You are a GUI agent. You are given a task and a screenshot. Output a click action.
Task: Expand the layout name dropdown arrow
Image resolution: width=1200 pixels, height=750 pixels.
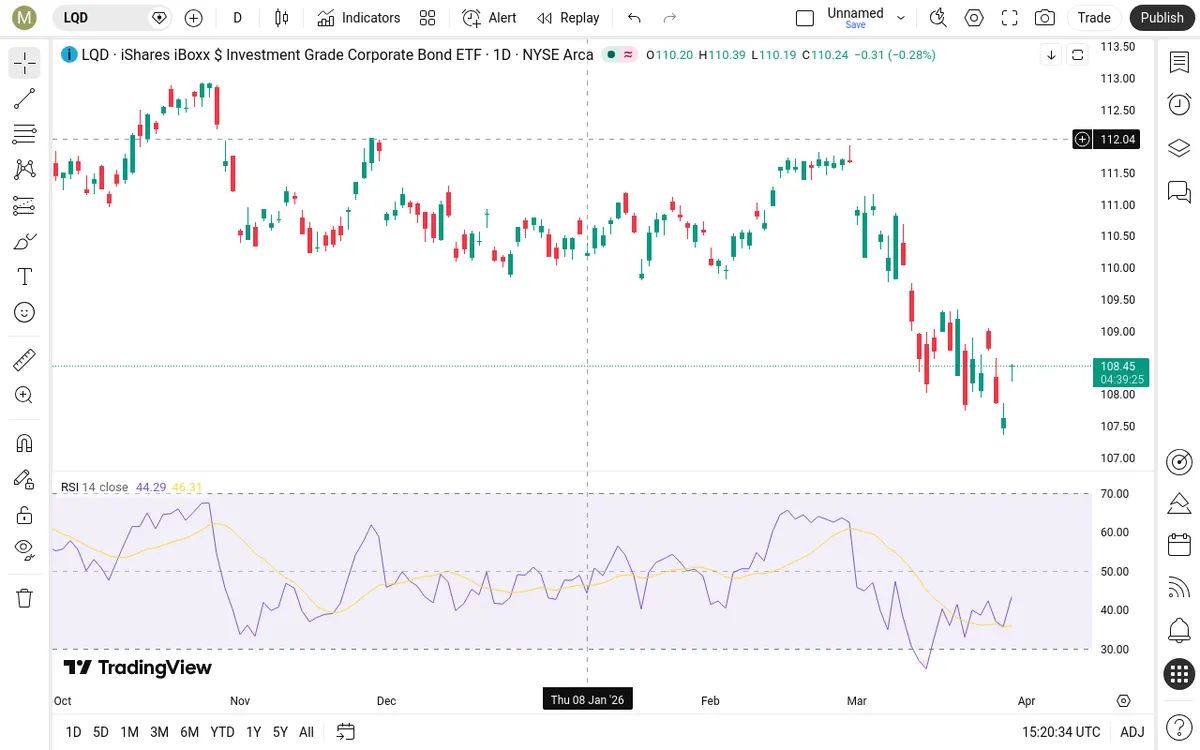[x=901, y=18]
